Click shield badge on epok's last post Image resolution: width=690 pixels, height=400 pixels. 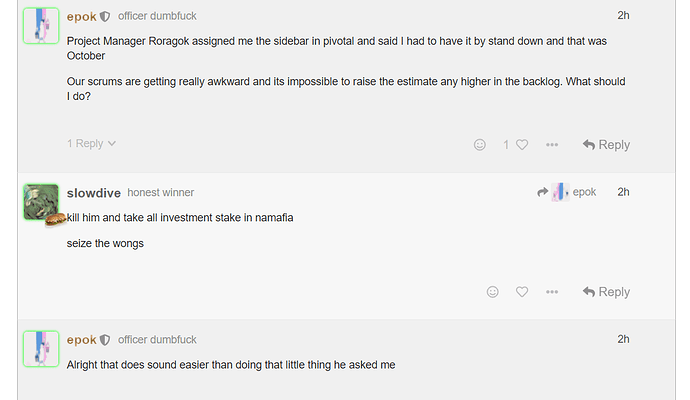point(105,340)
